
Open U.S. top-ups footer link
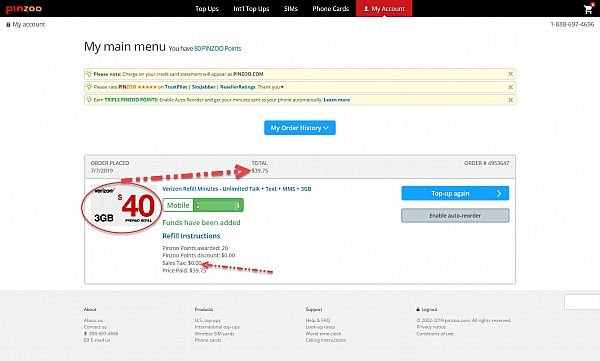tap(208, 320)
